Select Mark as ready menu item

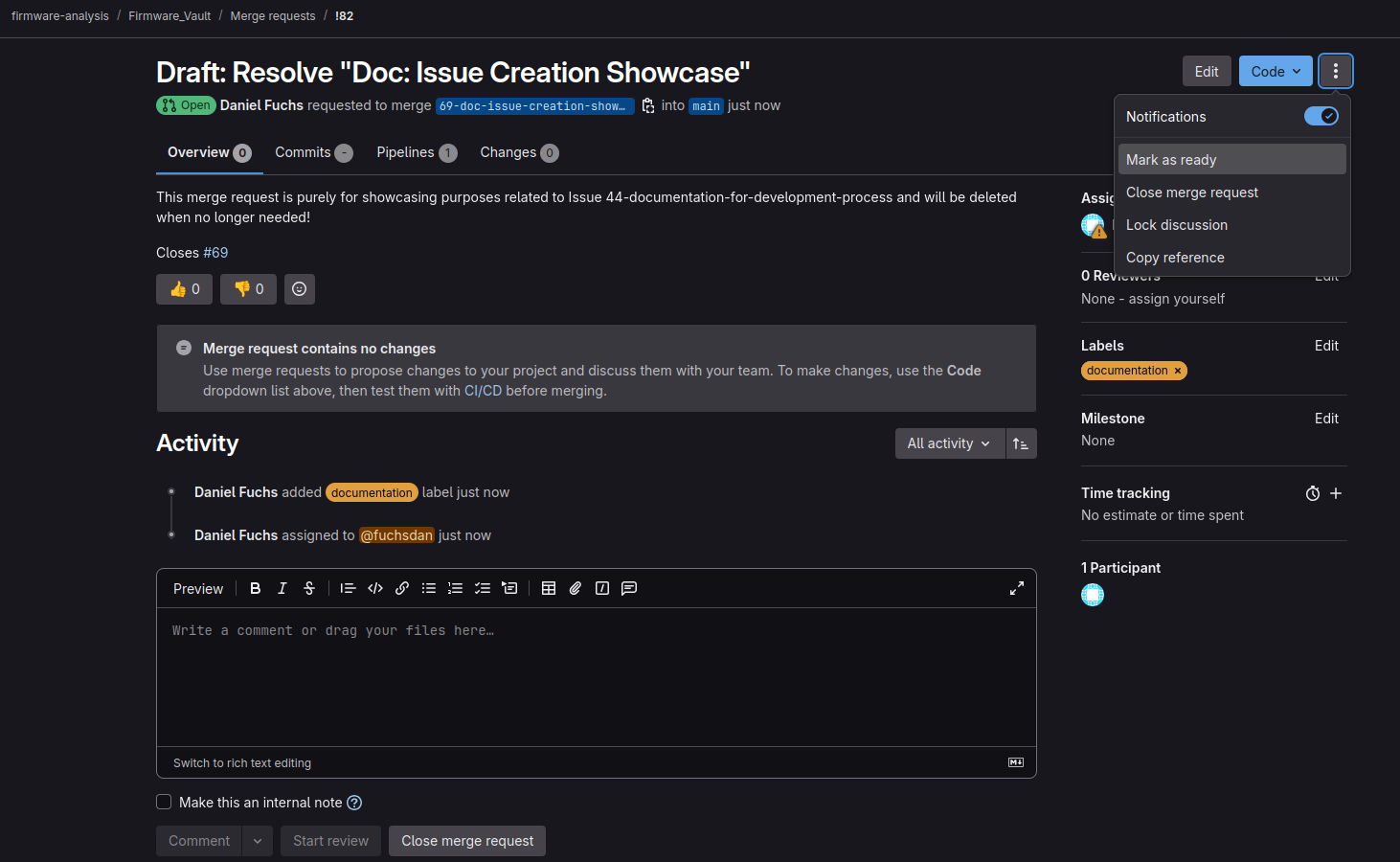pos(1232,159)
